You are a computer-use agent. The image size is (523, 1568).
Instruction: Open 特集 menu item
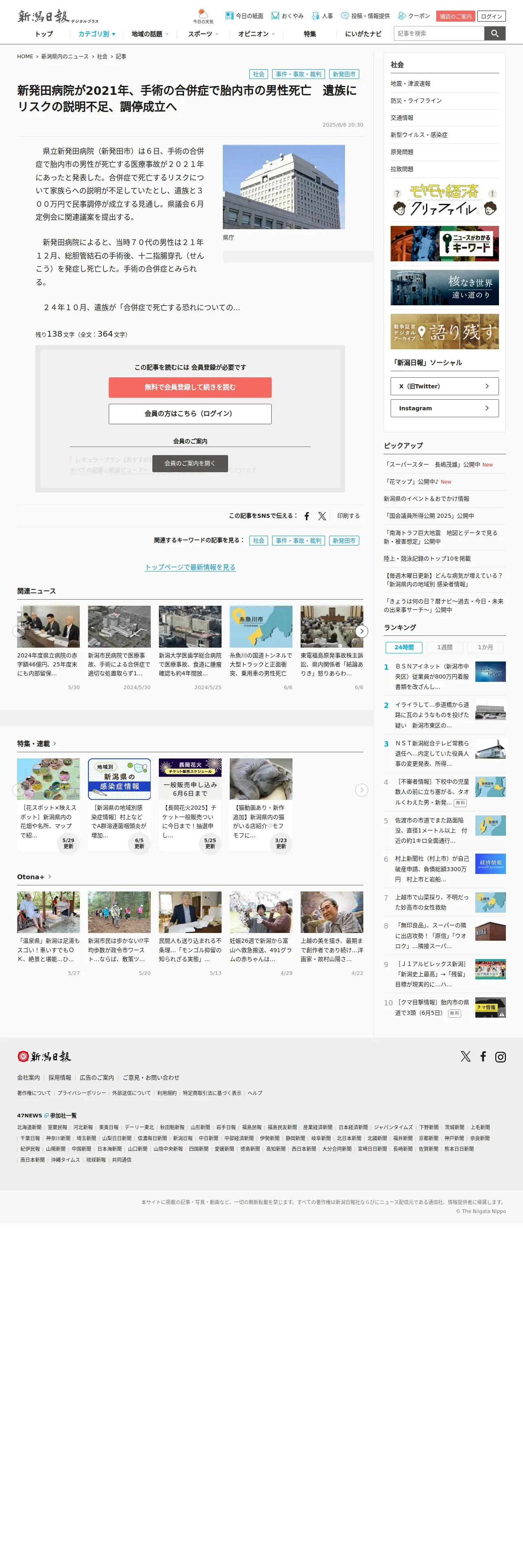click(310, 34)
